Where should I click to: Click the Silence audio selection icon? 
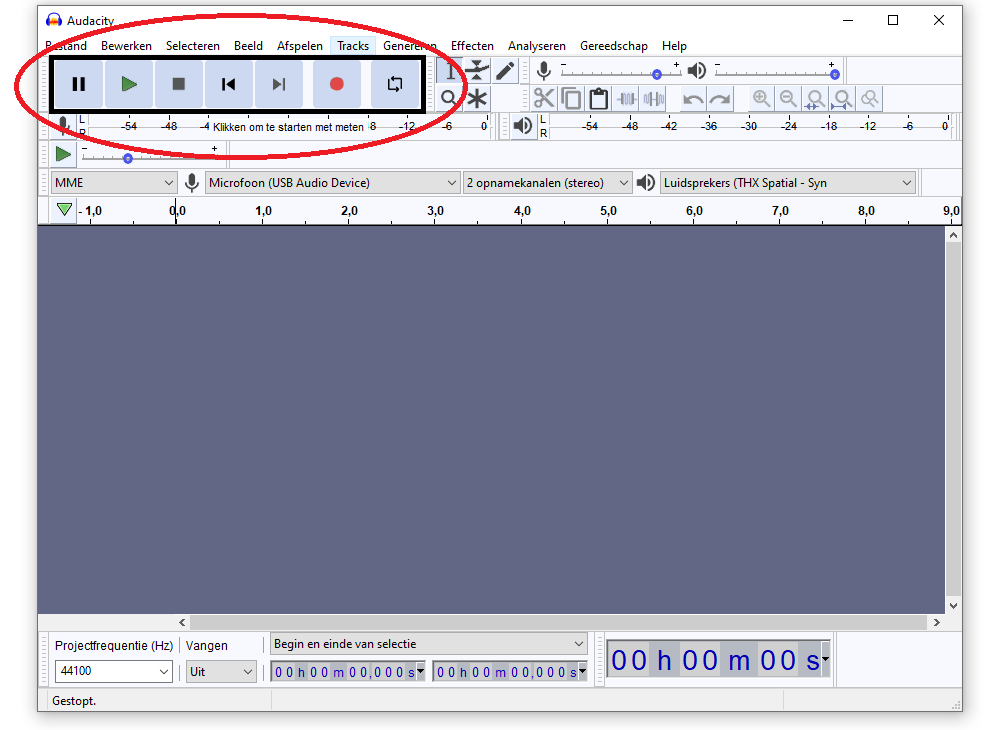(654, 98)
